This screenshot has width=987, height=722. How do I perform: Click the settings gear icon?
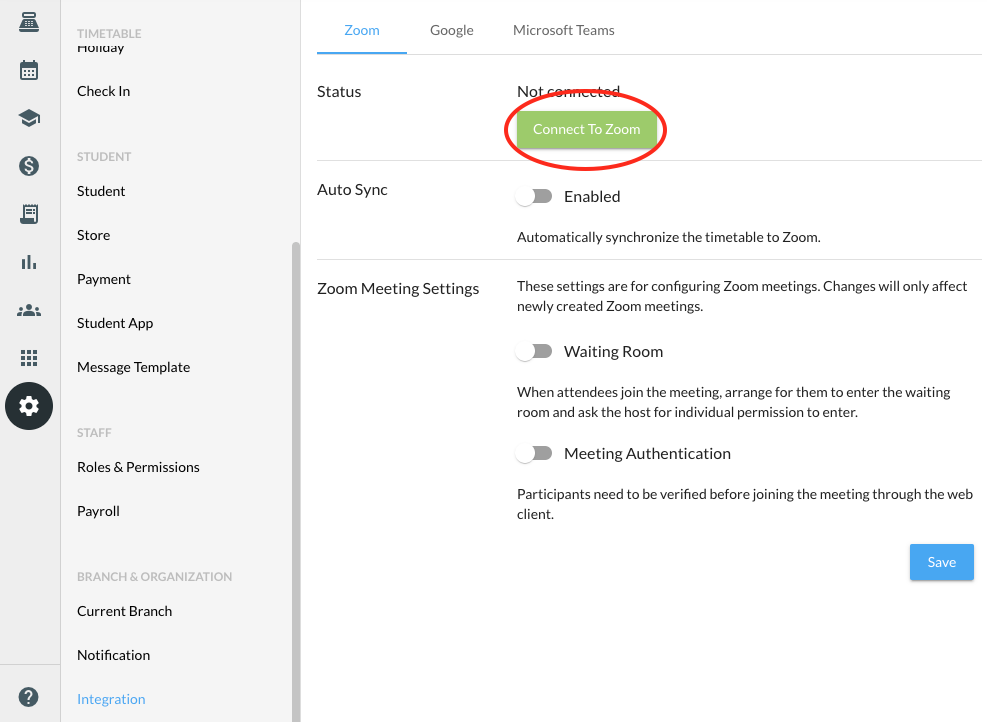click(29, 406)
